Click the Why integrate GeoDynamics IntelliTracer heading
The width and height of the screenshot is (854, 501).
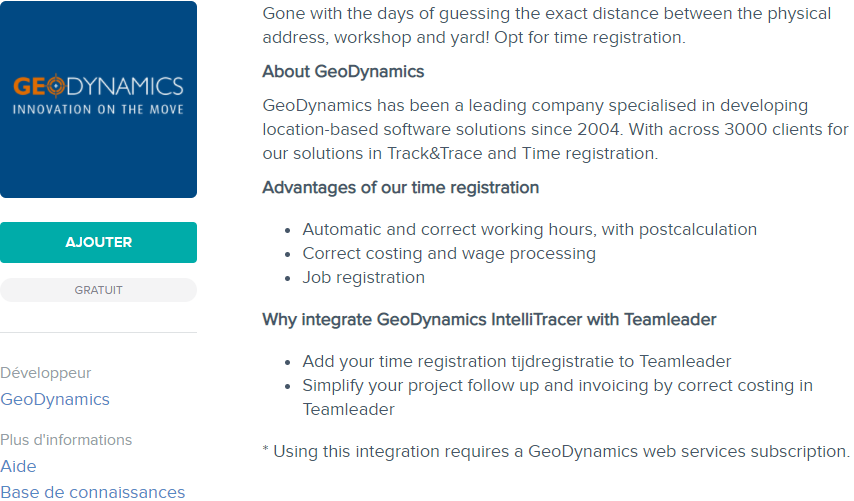coord(489,320)
